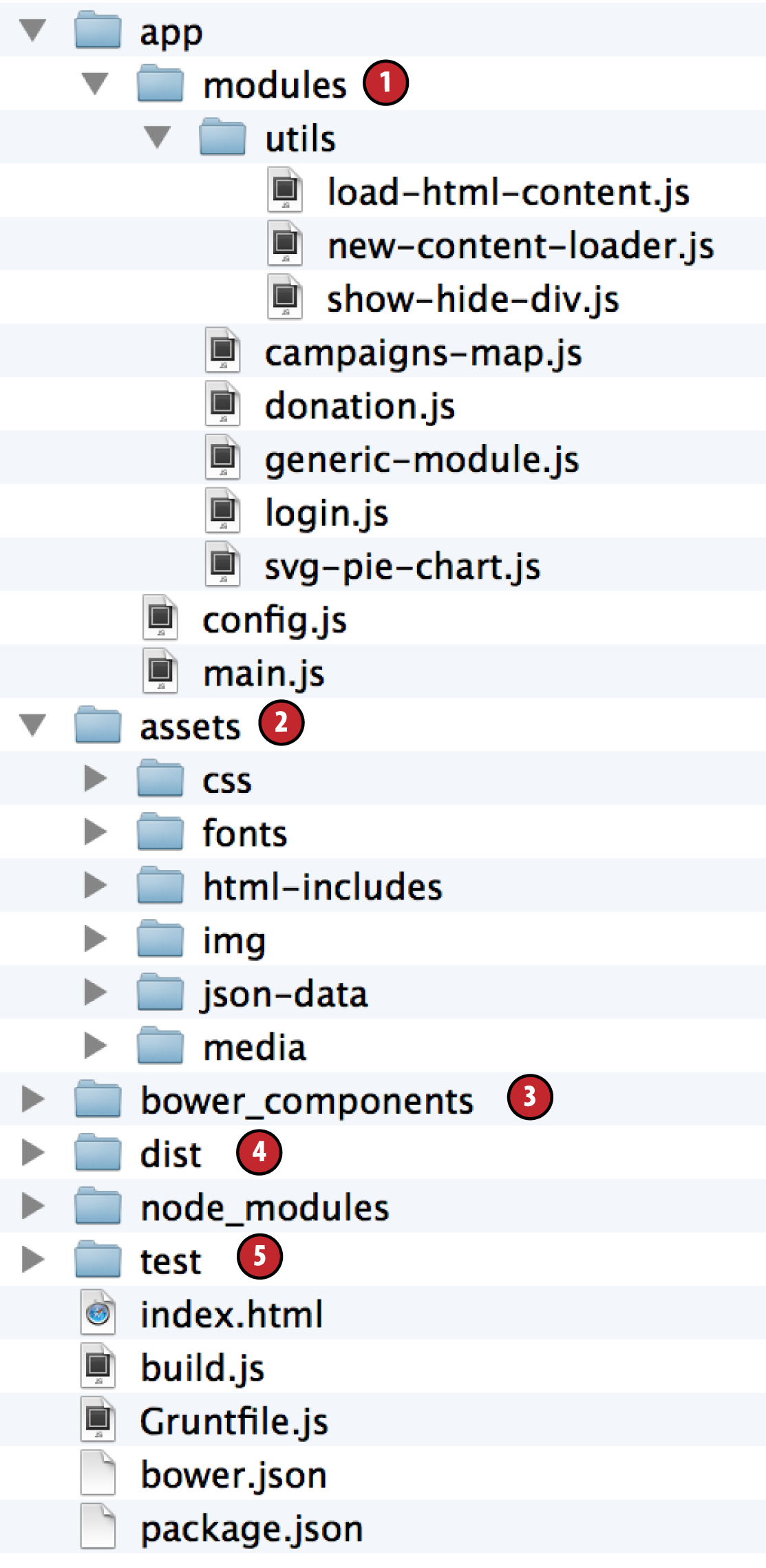Image resolution: width=766 pixels, height=1568 pixels.
Task: Expand the bower_components folder triangle
Action: tap(32, 1099)
